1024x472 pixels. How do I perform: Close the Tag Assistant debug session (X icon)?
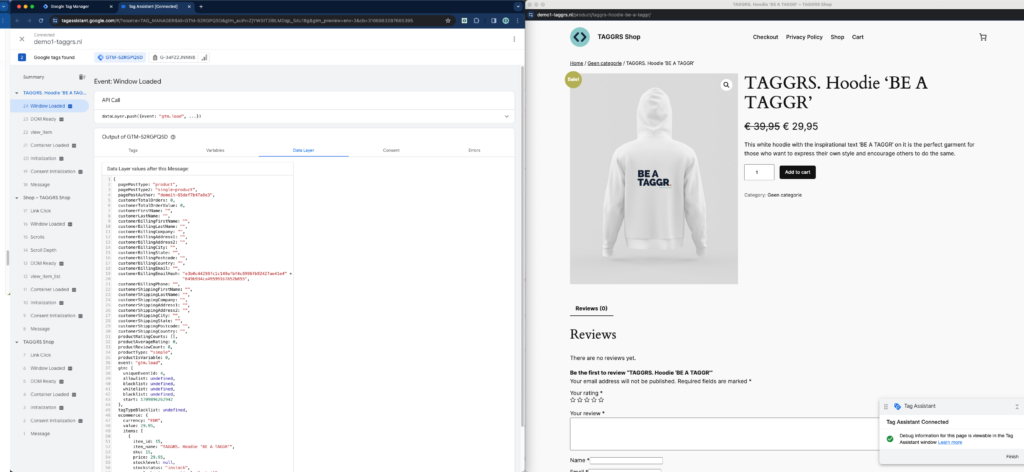tap(22, 39)
